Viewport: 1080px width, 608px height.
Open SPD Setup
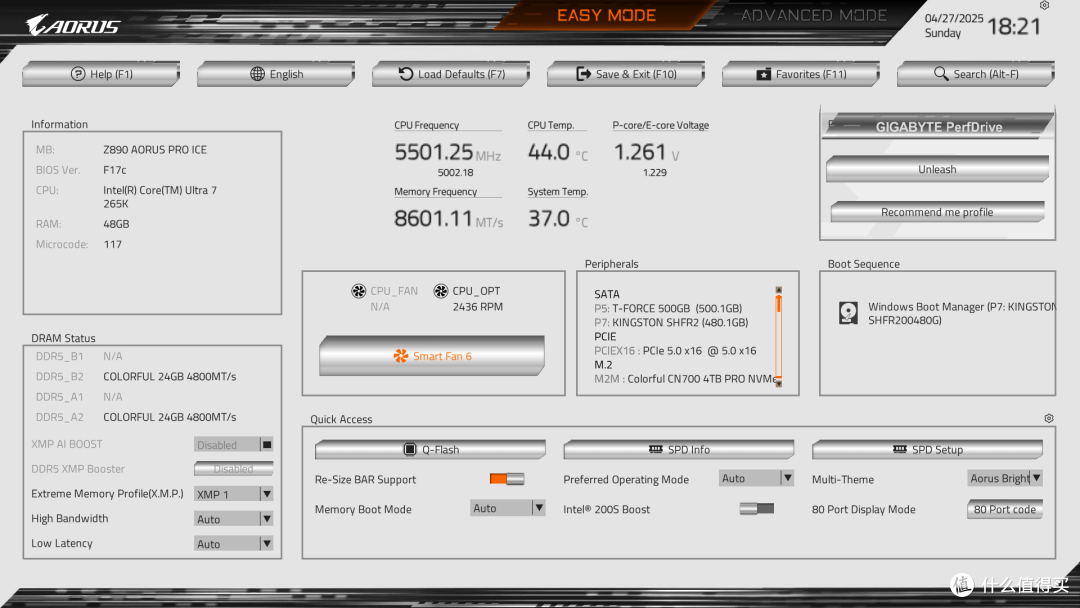point(928,450)
